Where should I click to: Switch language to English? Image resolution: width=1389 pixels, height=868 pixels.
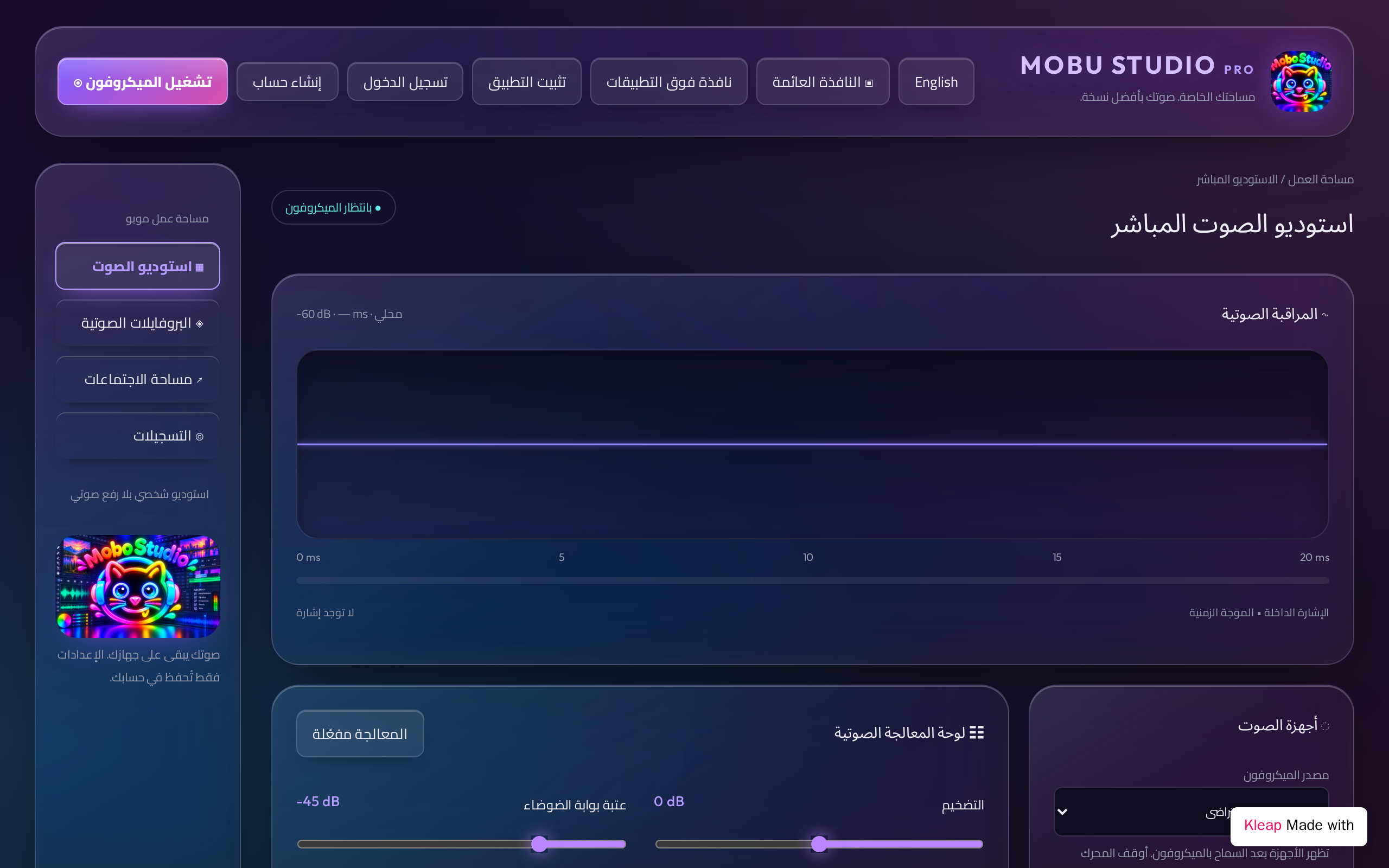(x=936, y=81)
